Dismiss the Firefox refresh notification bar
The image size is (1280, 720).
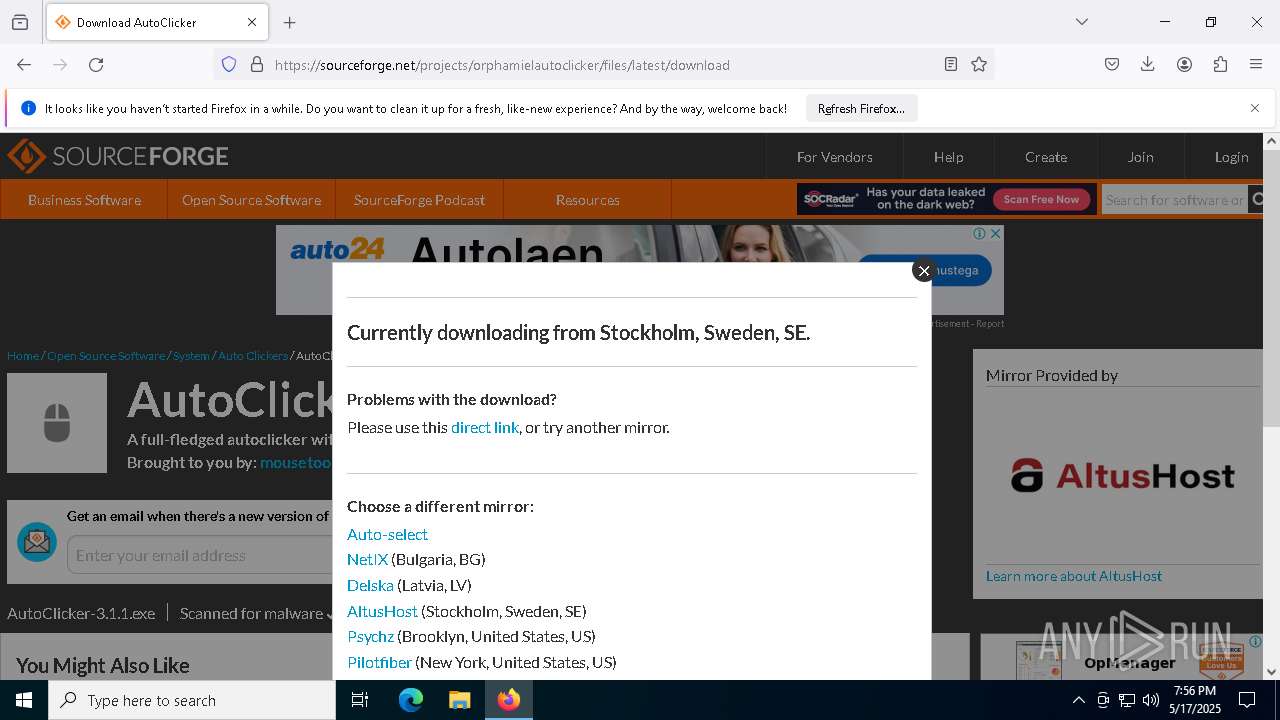pos(1255,108)
